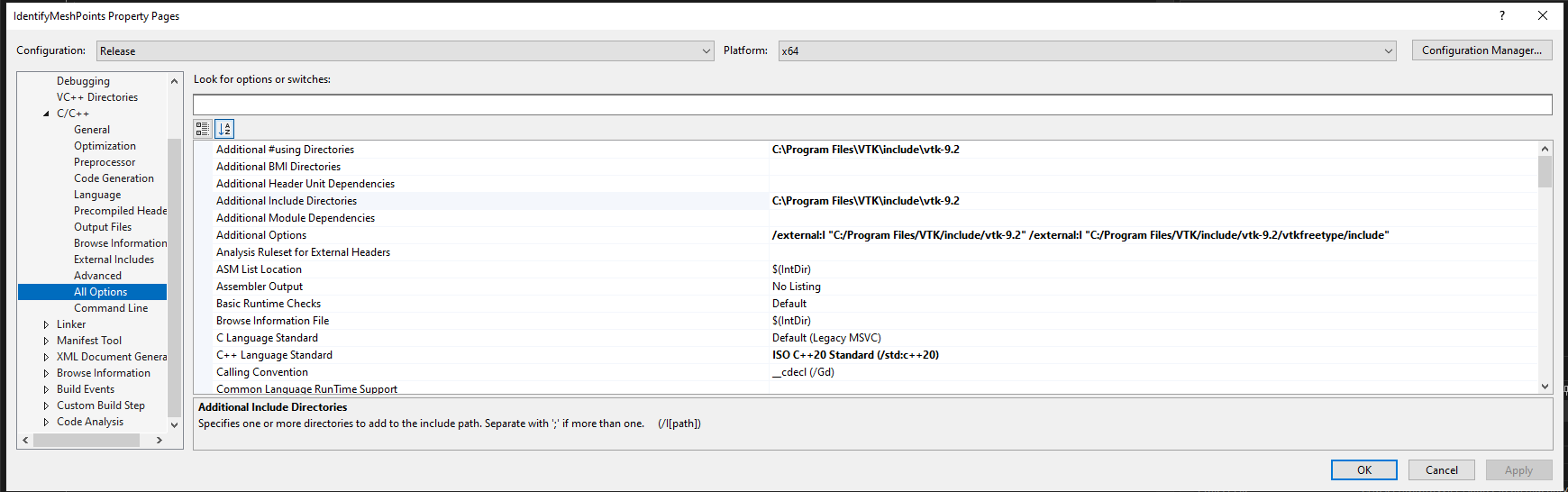
Task: Open the Code Generation page
Action: tap(114, 178)
